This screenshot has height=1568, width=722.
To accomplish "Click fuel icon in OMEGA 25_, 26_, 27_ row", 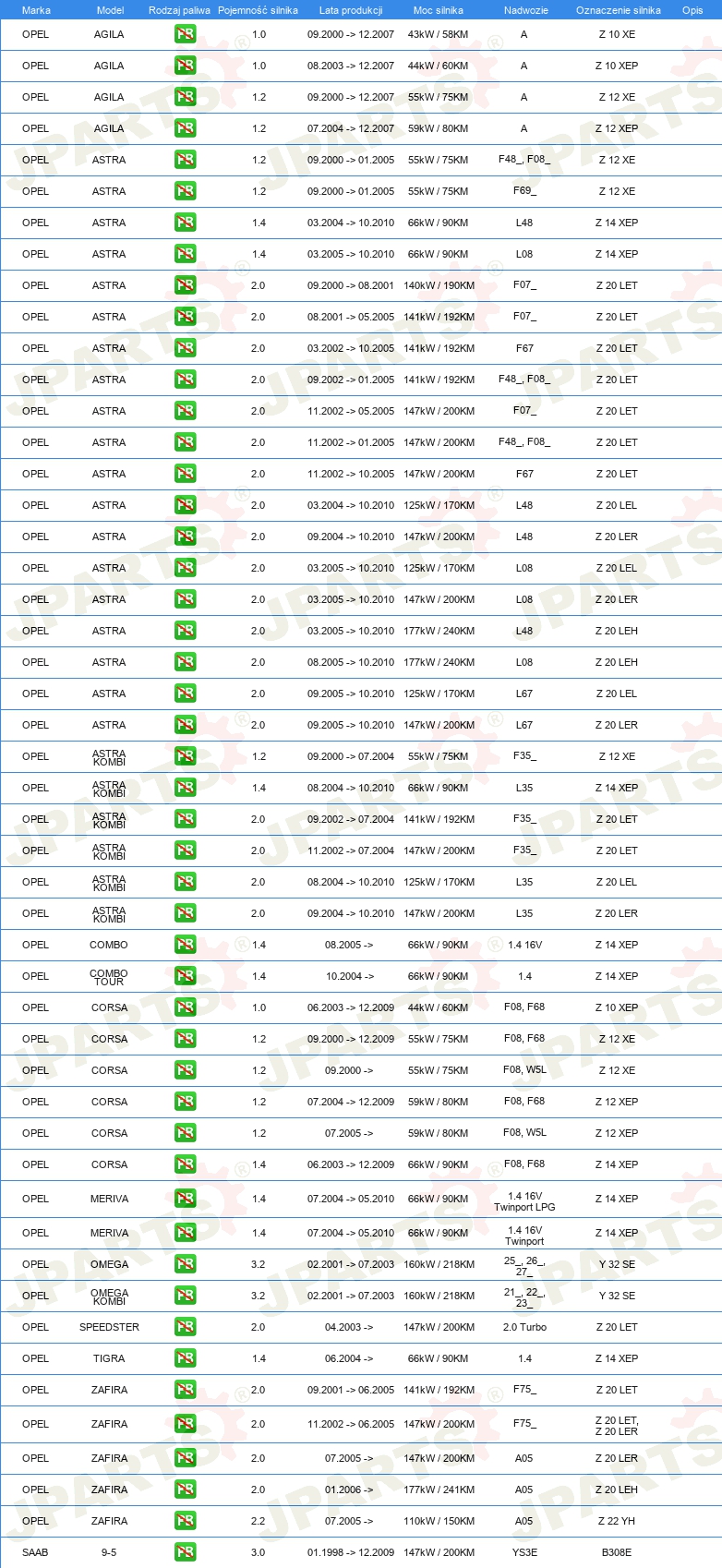I will click(x=185, y=1264).
